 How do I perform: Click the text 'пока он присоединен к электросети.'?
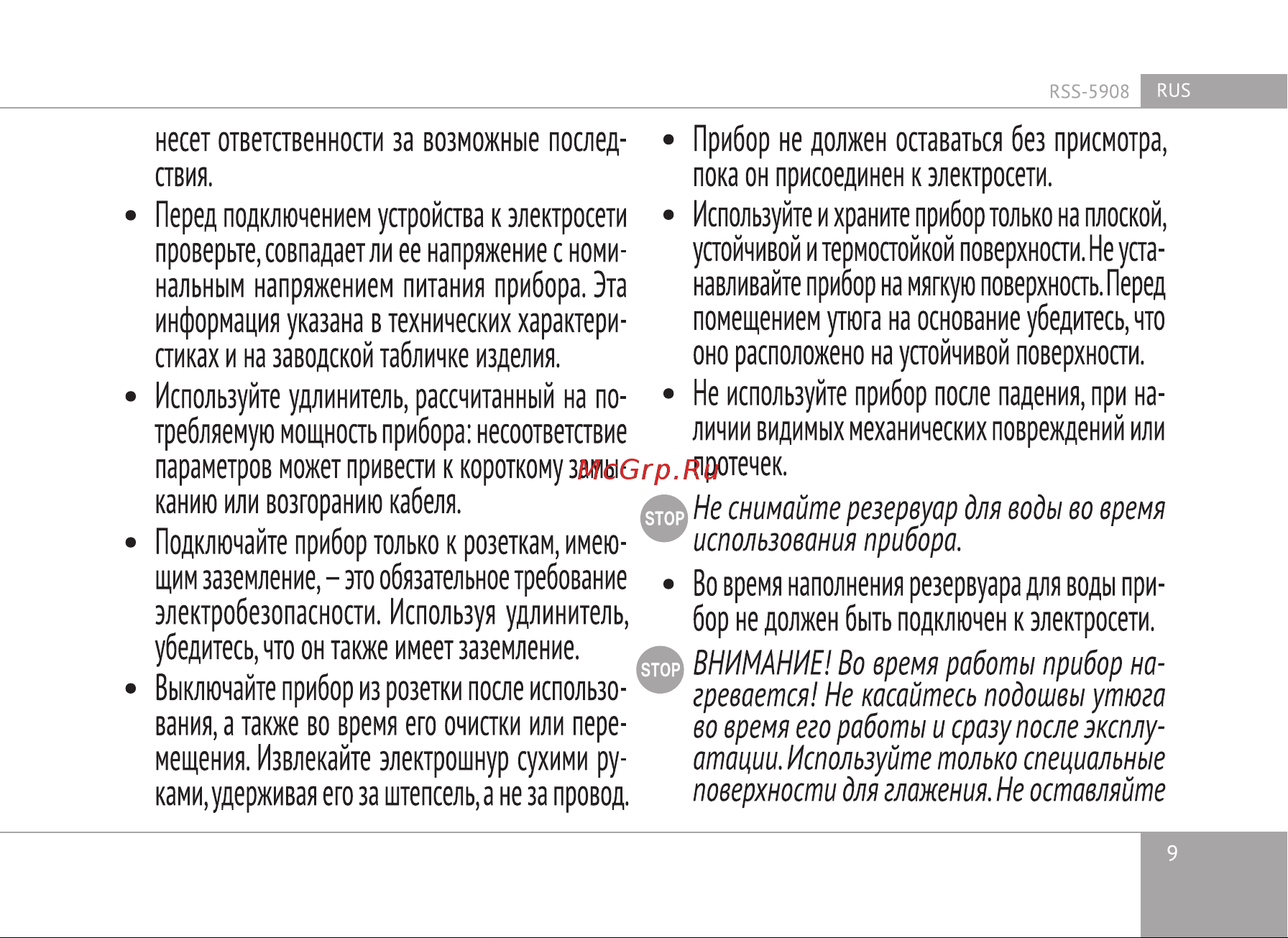coord(873,175)
